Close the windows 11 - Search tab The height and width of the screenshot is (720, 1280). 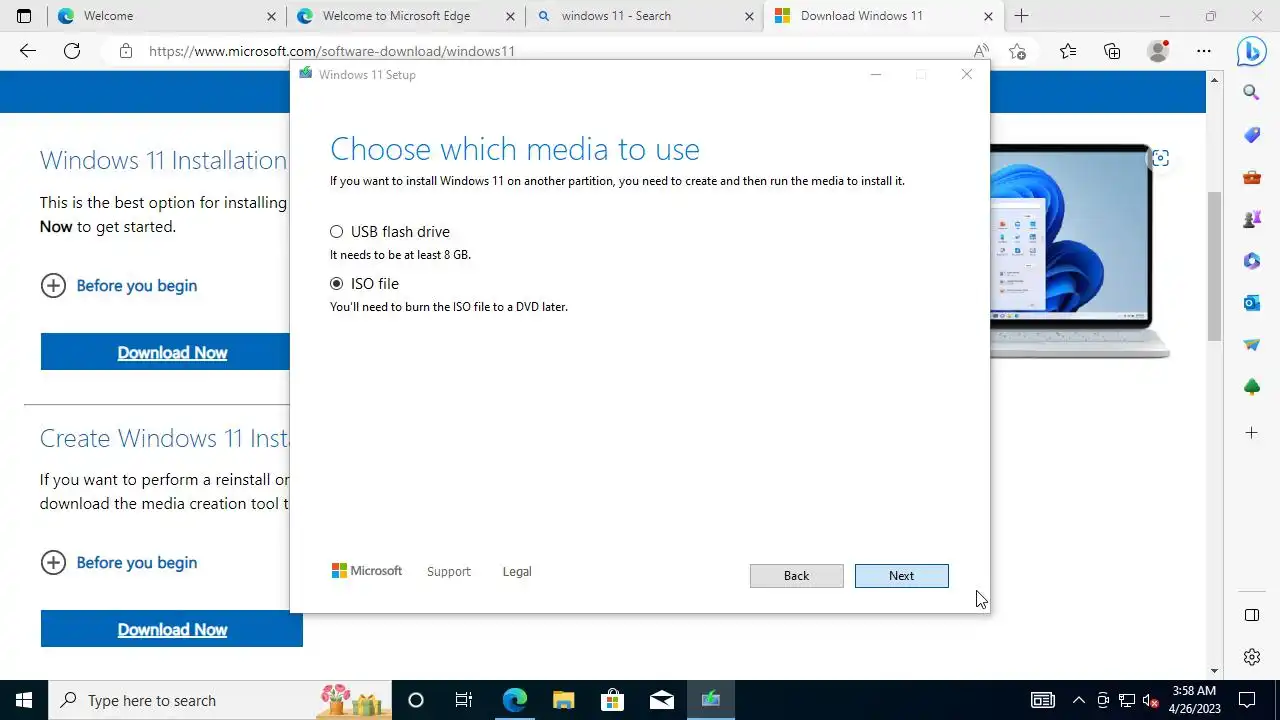(x=749, y=16)
